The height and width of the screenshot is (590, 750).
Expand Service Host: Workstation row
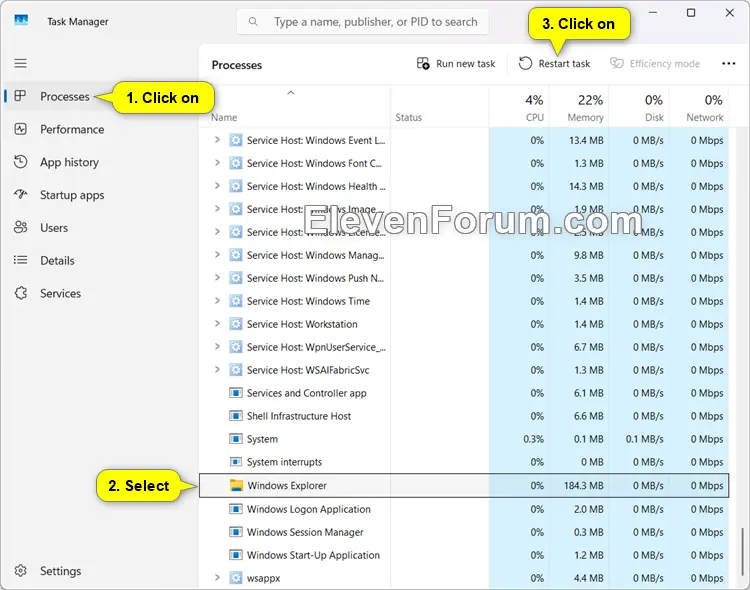[x=217, y=323]
